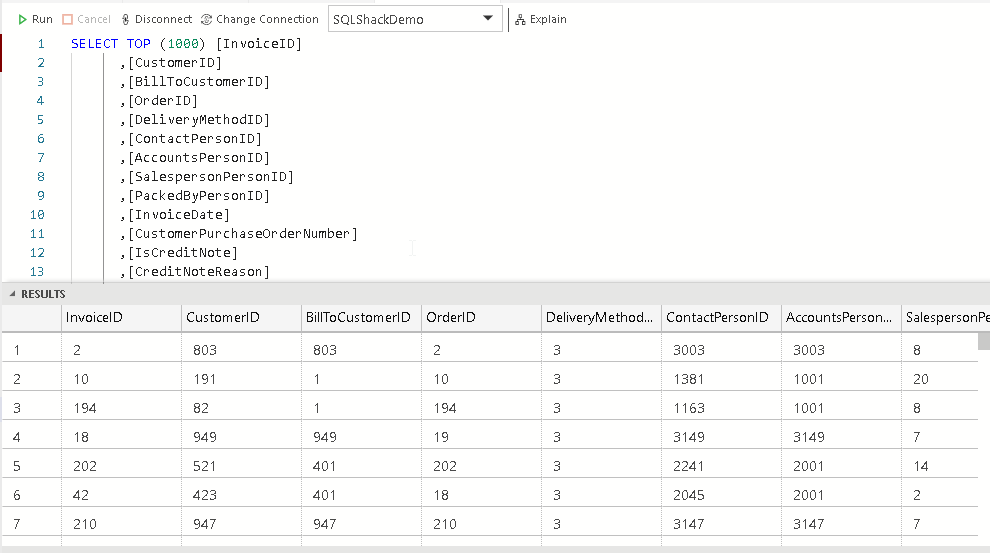Click line number 7 in the gutter
Screen dimensions: 990x553
tap(41, 158)
